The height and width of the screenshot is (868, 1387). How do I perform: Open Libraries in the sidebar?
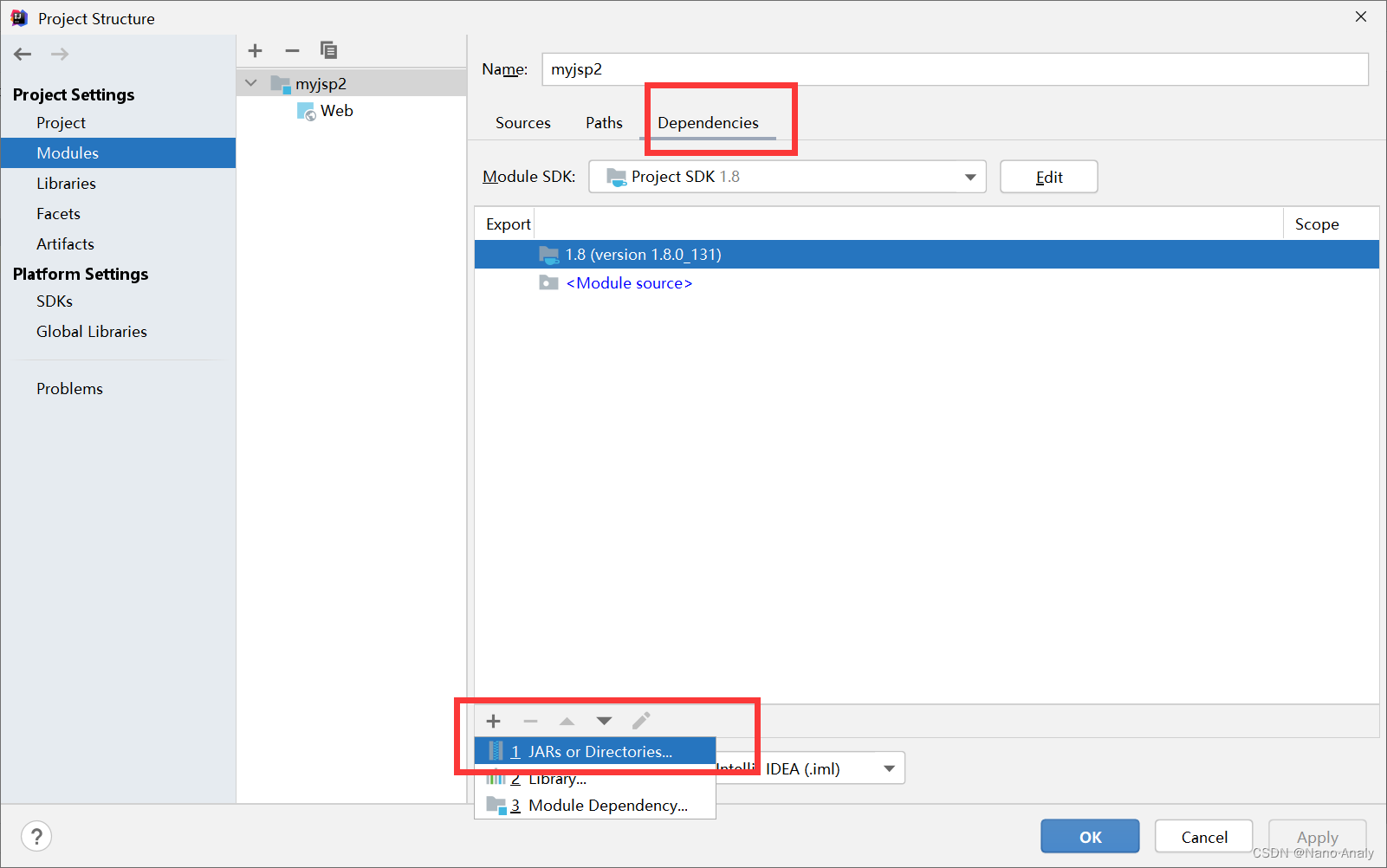point(118,184)
